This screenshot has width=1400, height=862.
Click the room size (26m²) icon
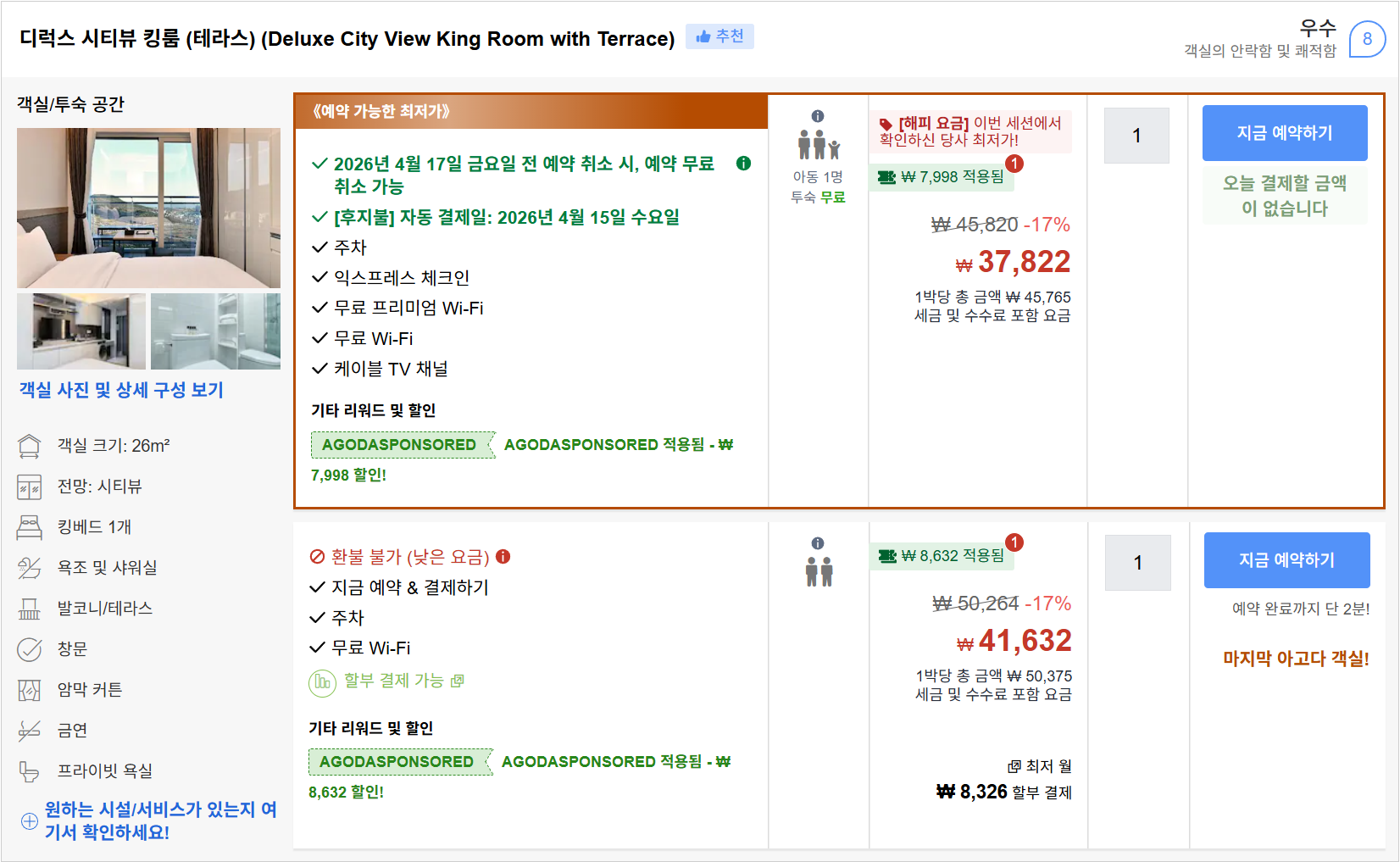pos(30,445)
